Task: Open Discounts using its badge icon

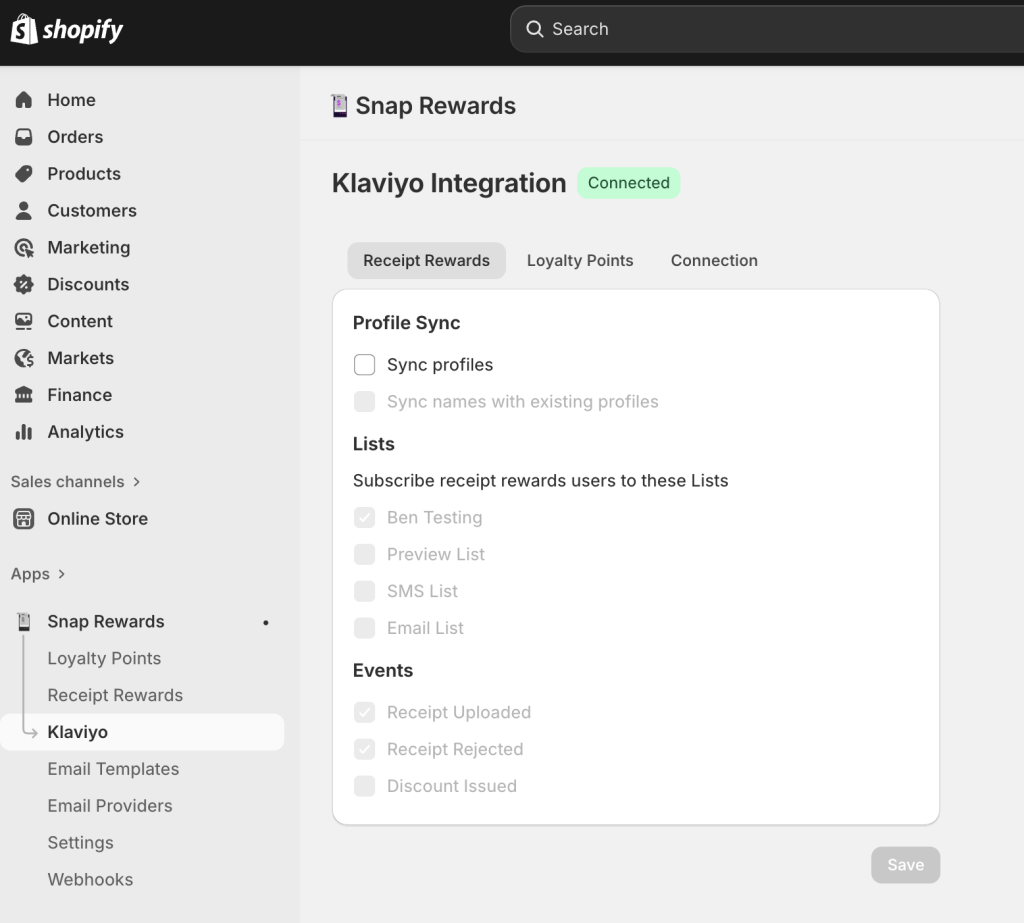Action: click(x=24, y=285)
